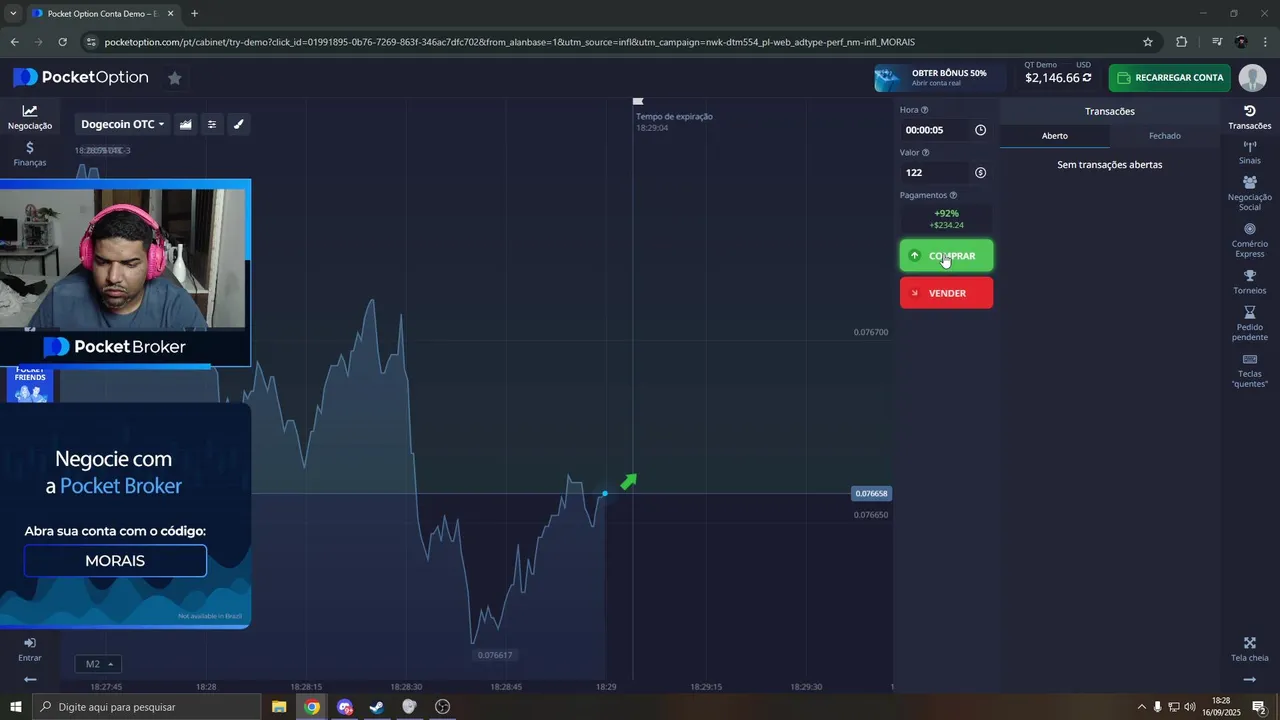
Task: Add asset to favorites with star icon
Action: click(x=175, y=78)
